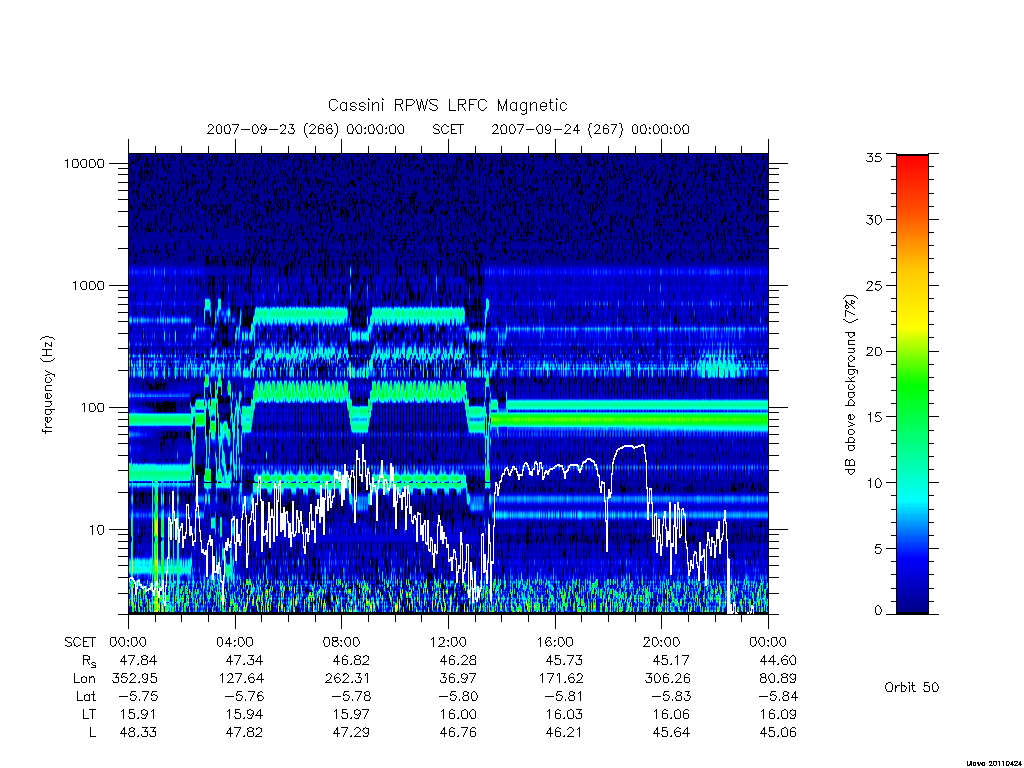Screen dimensions: 1024x768
Task: Click the longitude value '36.97'
Action: tap(458, 679)
